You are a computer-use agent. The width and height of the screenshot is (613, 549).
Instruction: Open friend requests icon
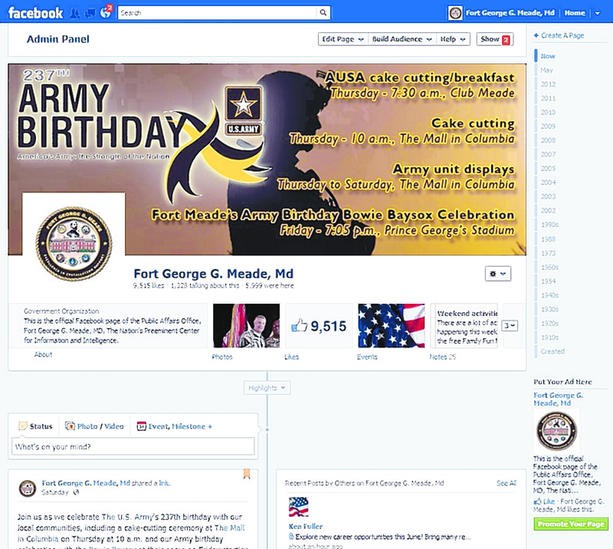pos(75,13)
